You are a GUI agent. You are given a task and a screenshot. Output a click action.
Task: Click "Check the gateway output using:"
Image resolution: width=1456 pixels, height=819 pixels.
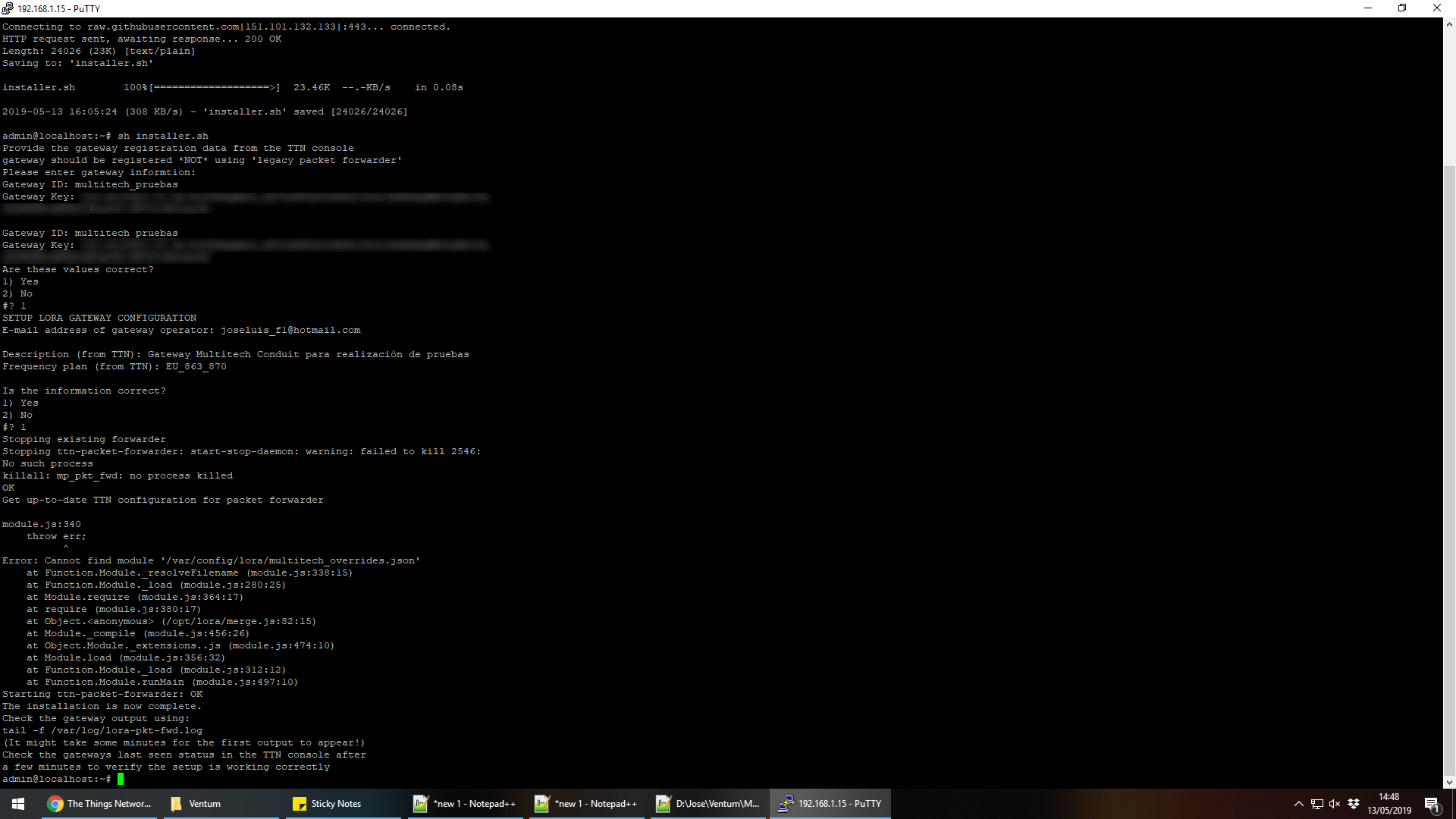pos(96,718)
